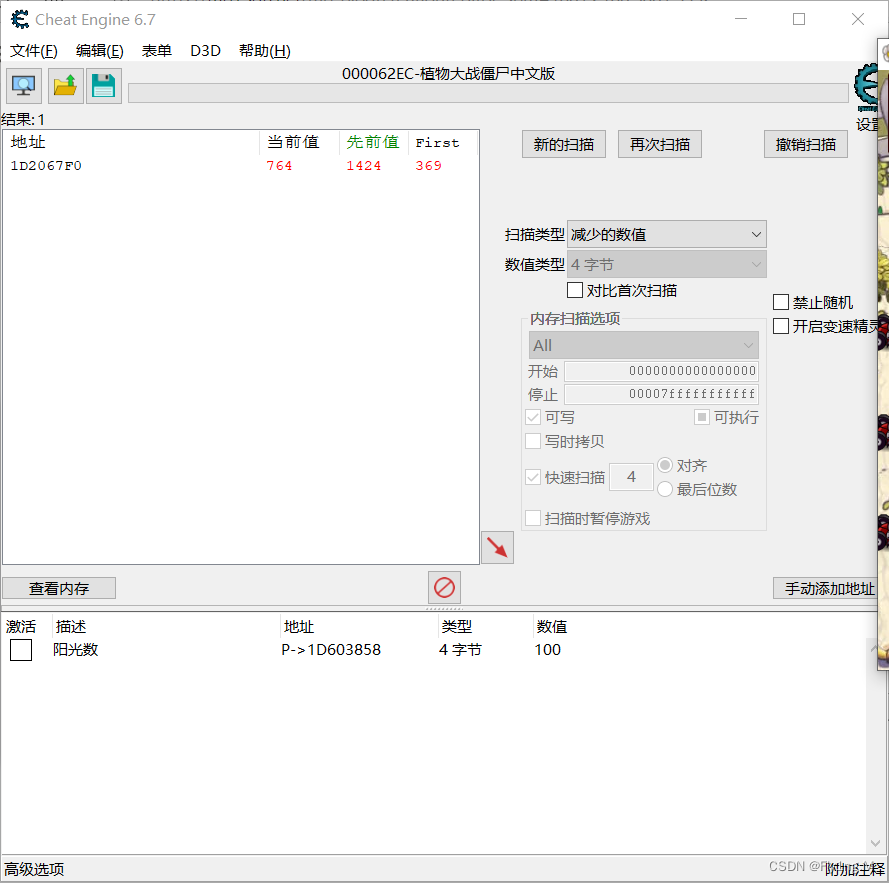Click the 停止 address input field
This screenshot has width=889, height=883.
[x=662, y=394]
